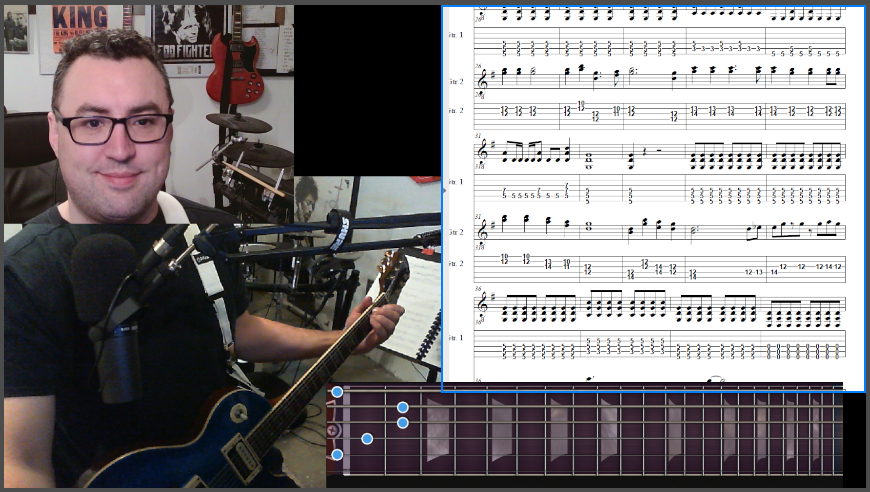Click the treble clef at measure 26
870x492 pixels.
coord(483,78)
